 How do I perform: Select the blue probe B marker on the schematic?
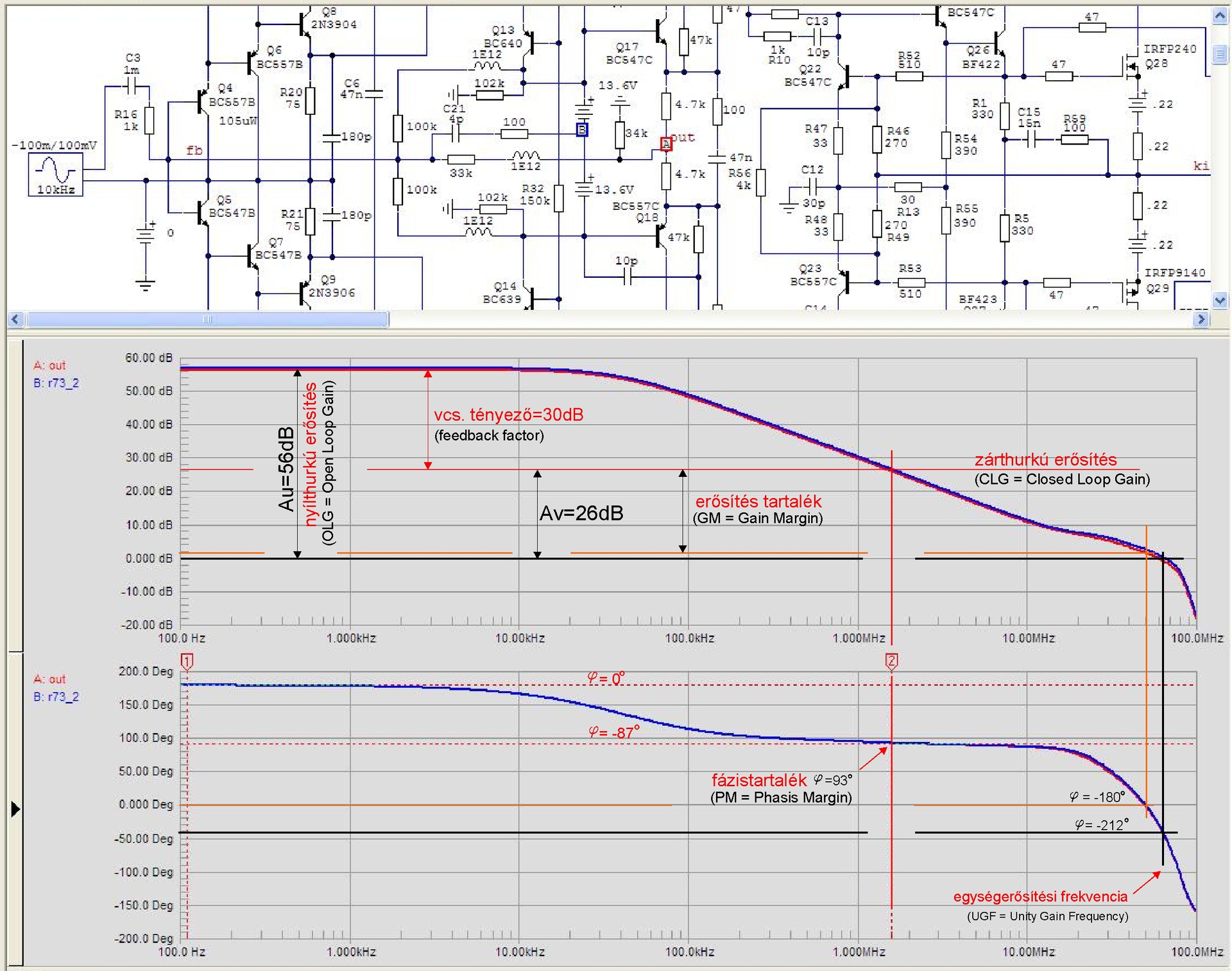tap(581, 130)
